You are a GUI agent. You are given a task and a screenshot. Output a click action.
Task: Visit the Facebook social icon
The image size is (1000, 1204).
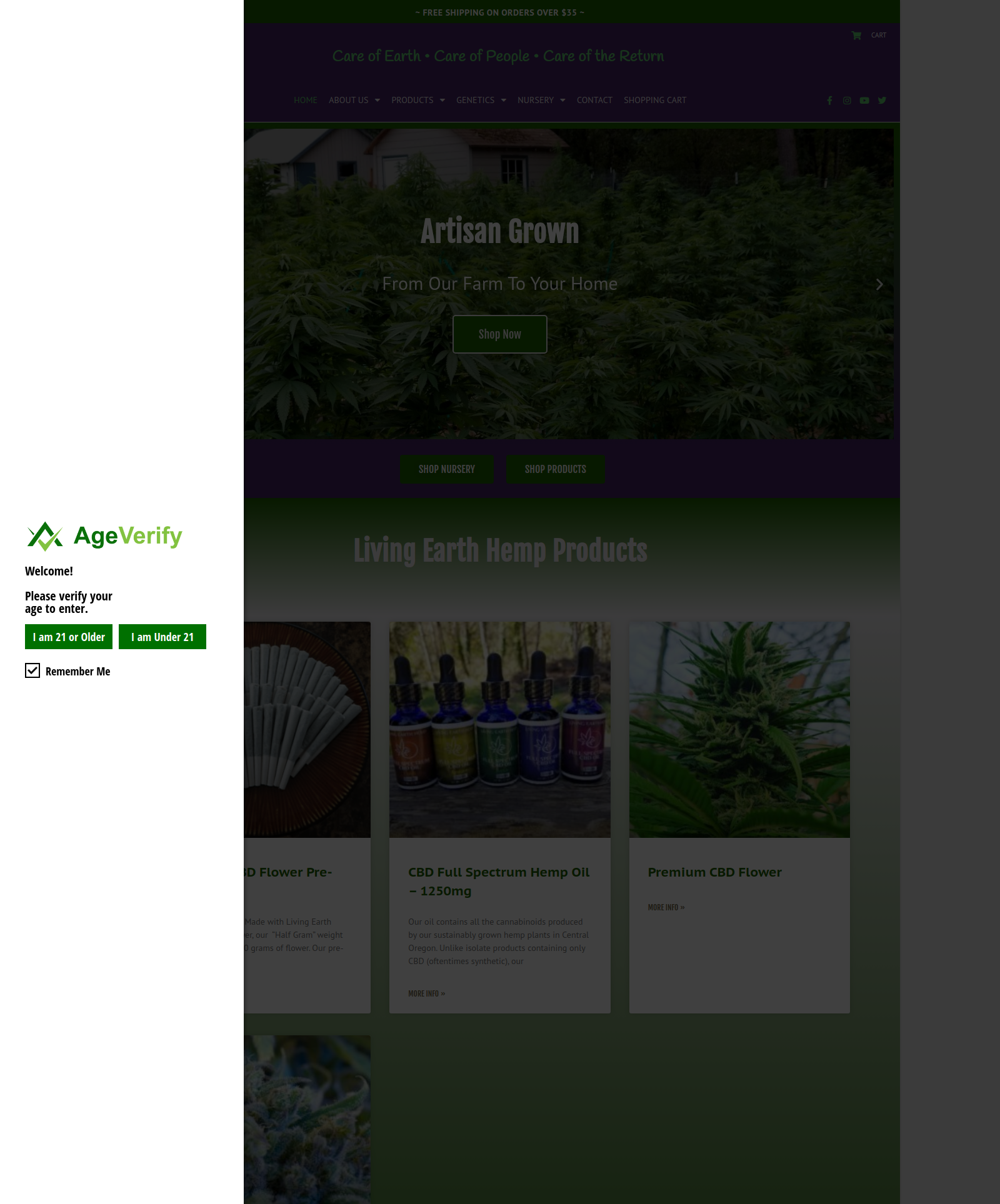point(829,101)
